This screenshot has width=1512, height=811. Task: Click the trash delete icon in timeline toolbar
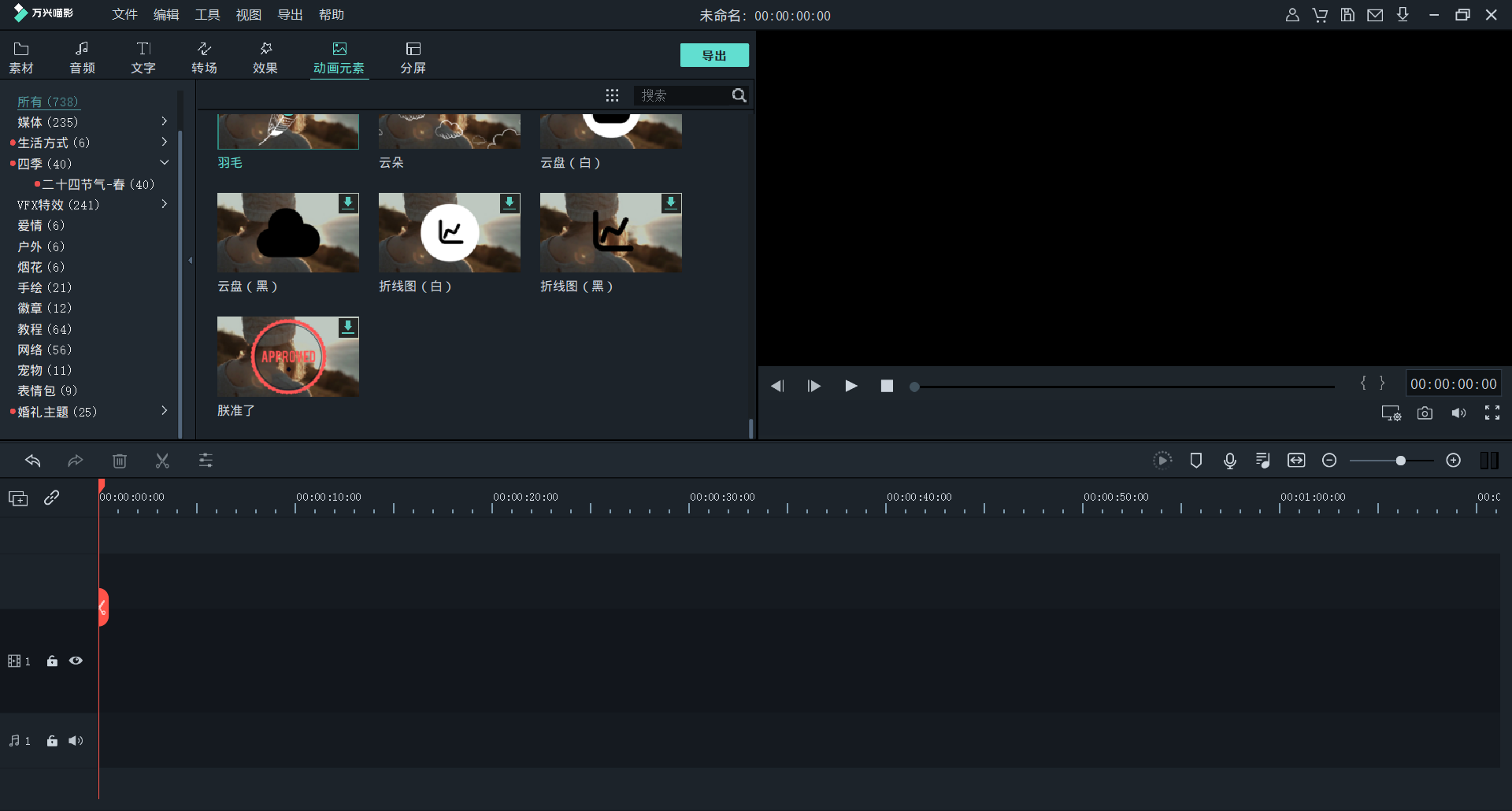pyautogui.click(x=120, y=461)
